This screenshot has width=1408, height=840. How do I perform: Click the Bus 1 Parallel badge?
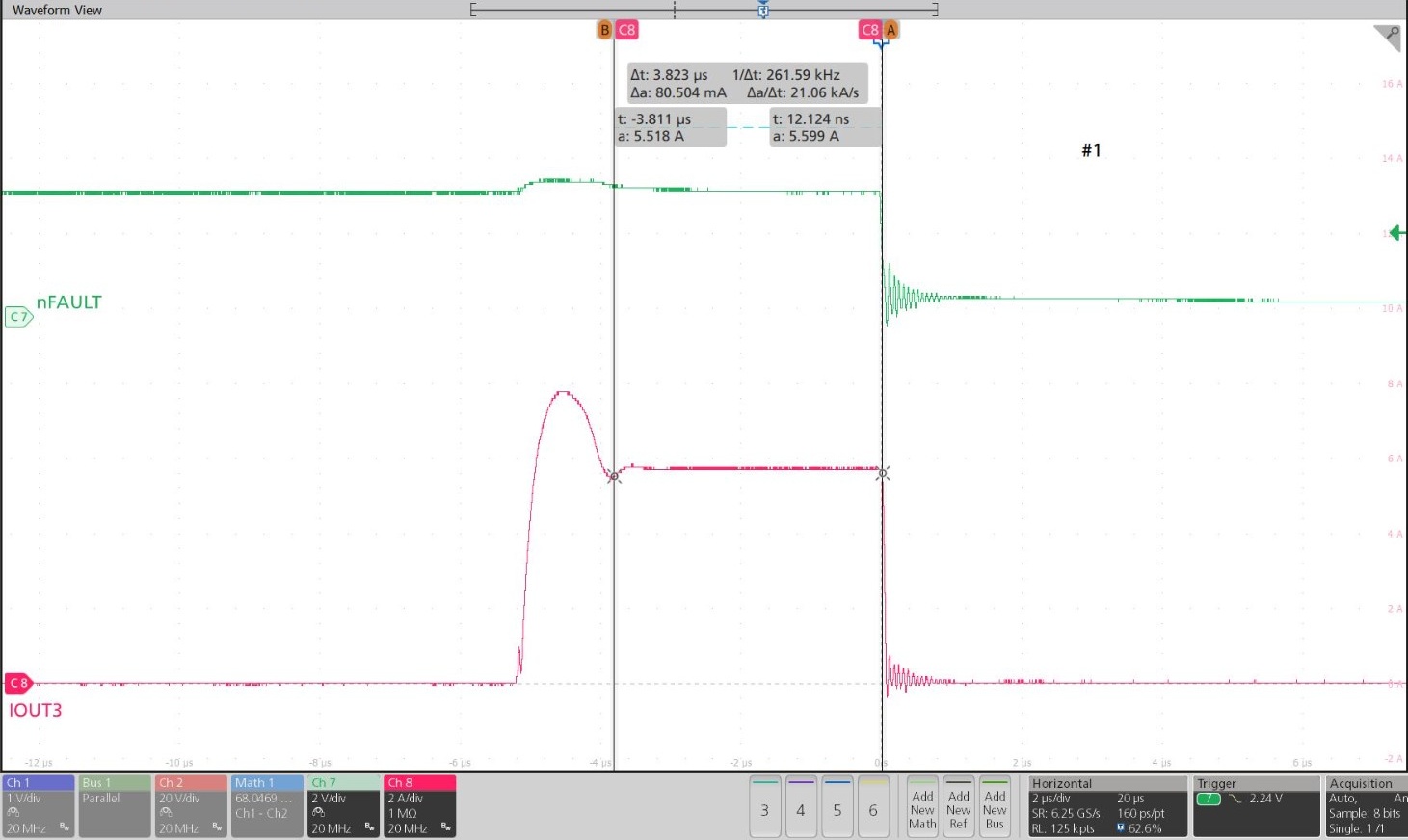(x=114, y=805)
